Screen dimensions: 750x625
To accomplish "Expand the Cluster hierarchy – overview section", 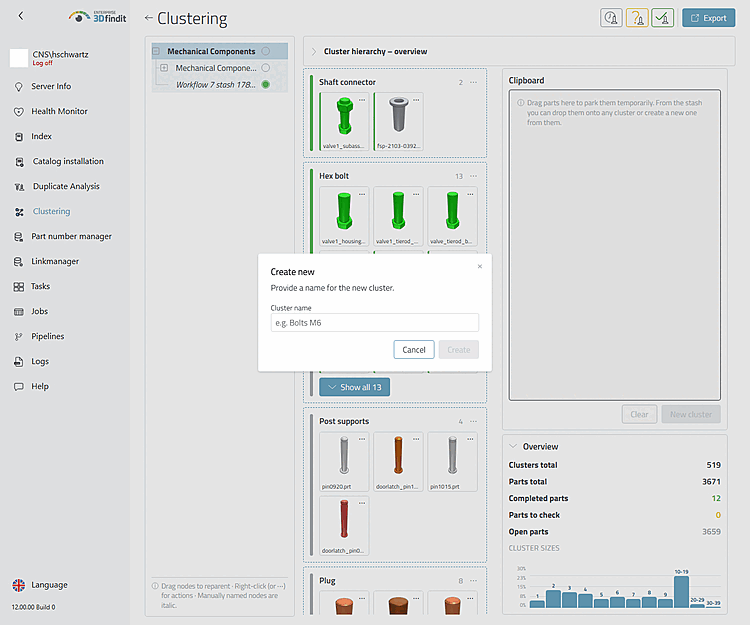I will pos(314,52).
